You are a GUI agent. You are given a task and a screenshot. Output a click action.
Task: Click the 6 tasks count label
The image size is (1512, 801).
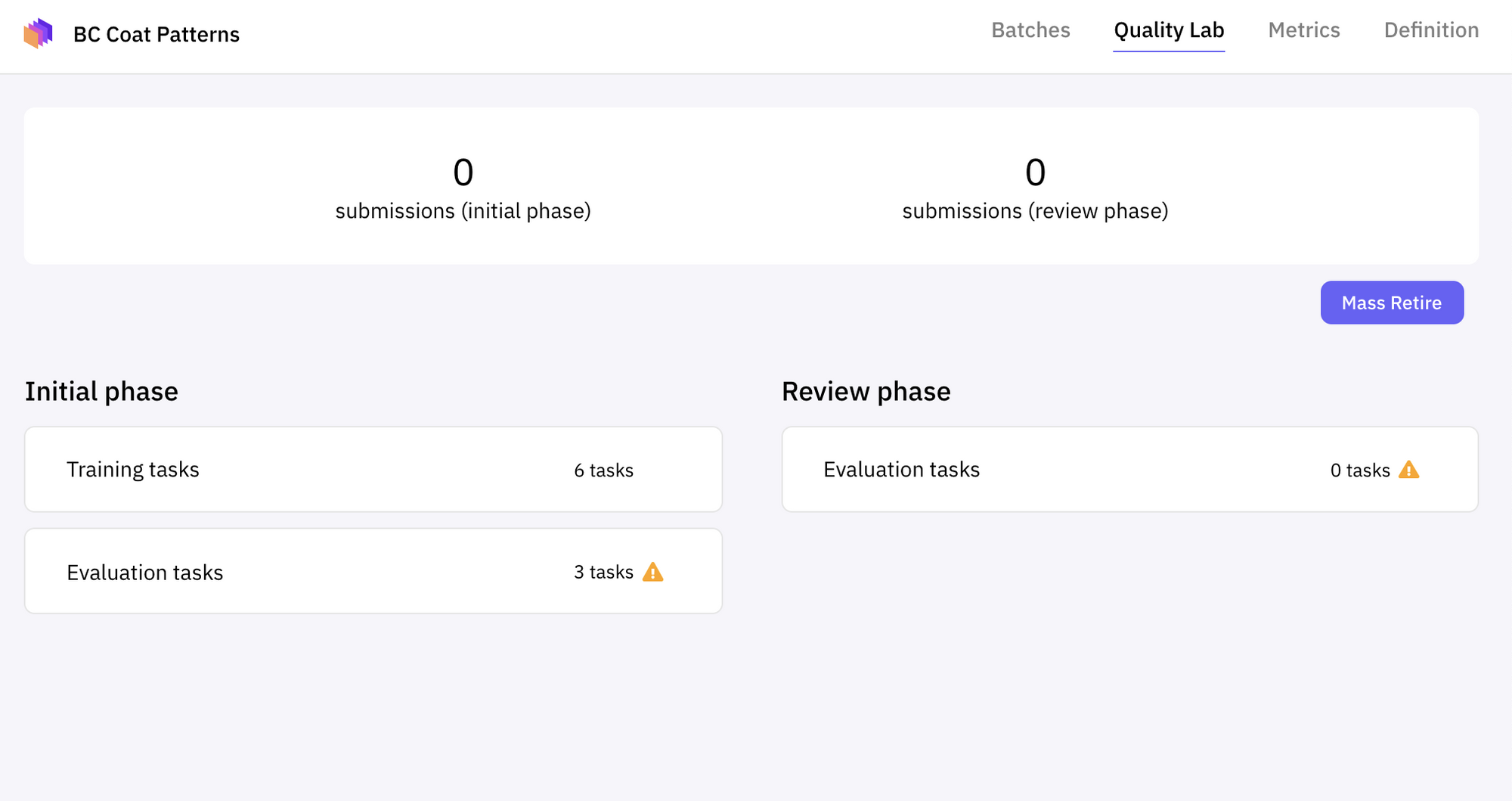click(603, 470)
